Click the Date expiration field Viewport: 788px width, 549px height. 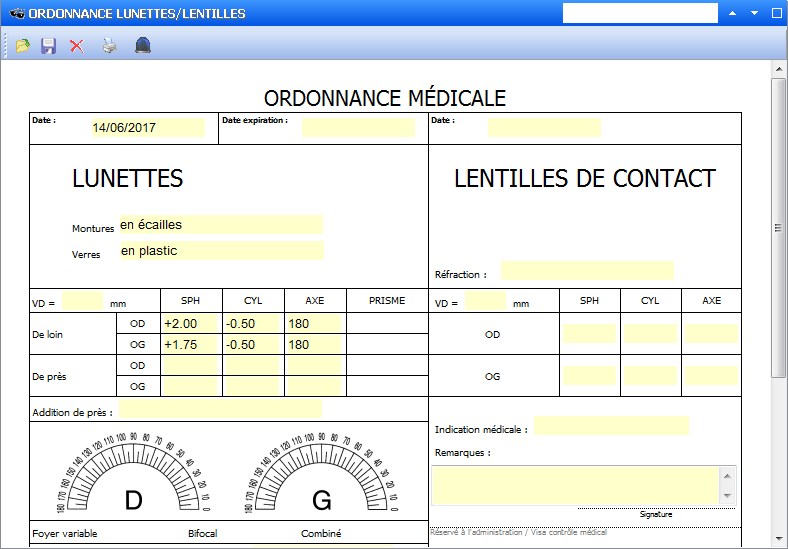tap(358, 128)
